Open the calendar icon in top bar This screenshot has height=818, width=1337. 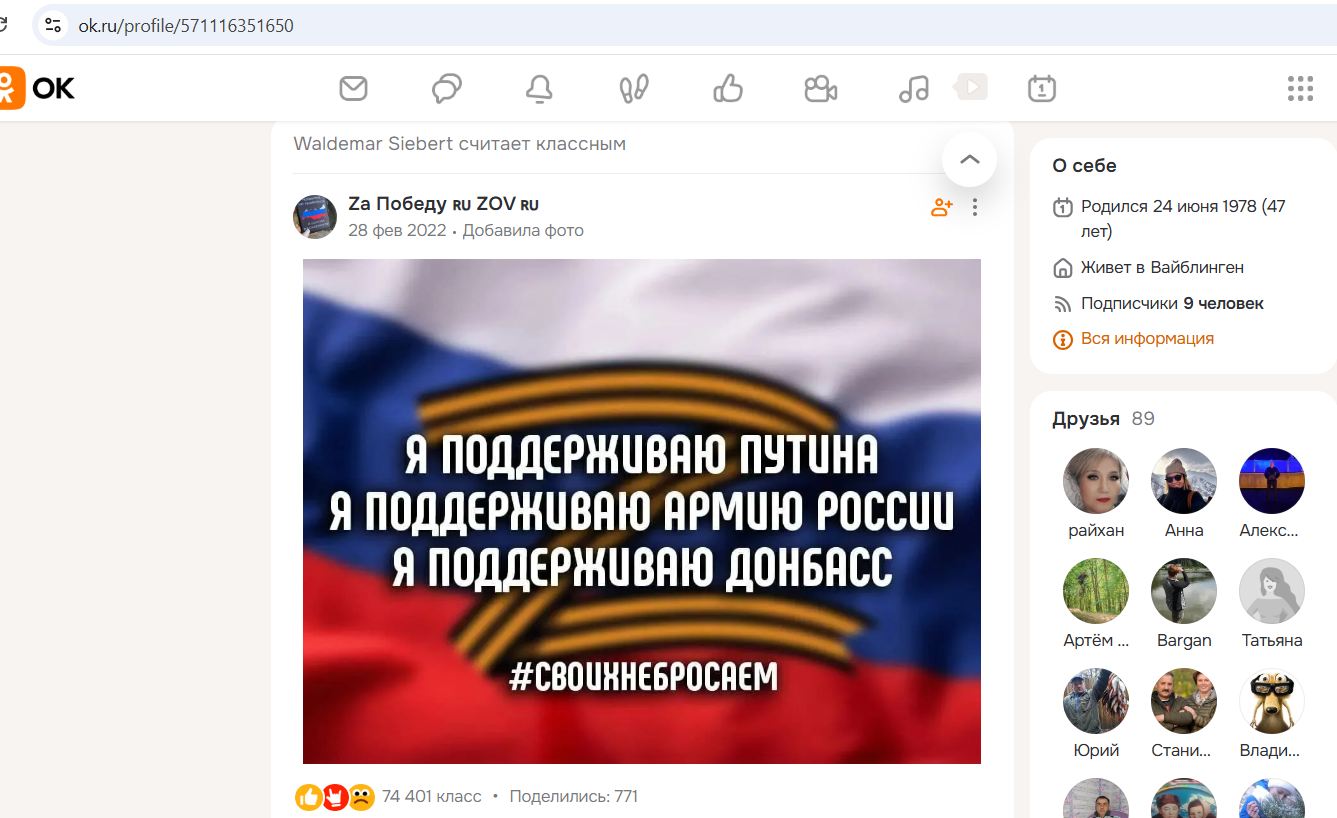tap(1042, 88)
